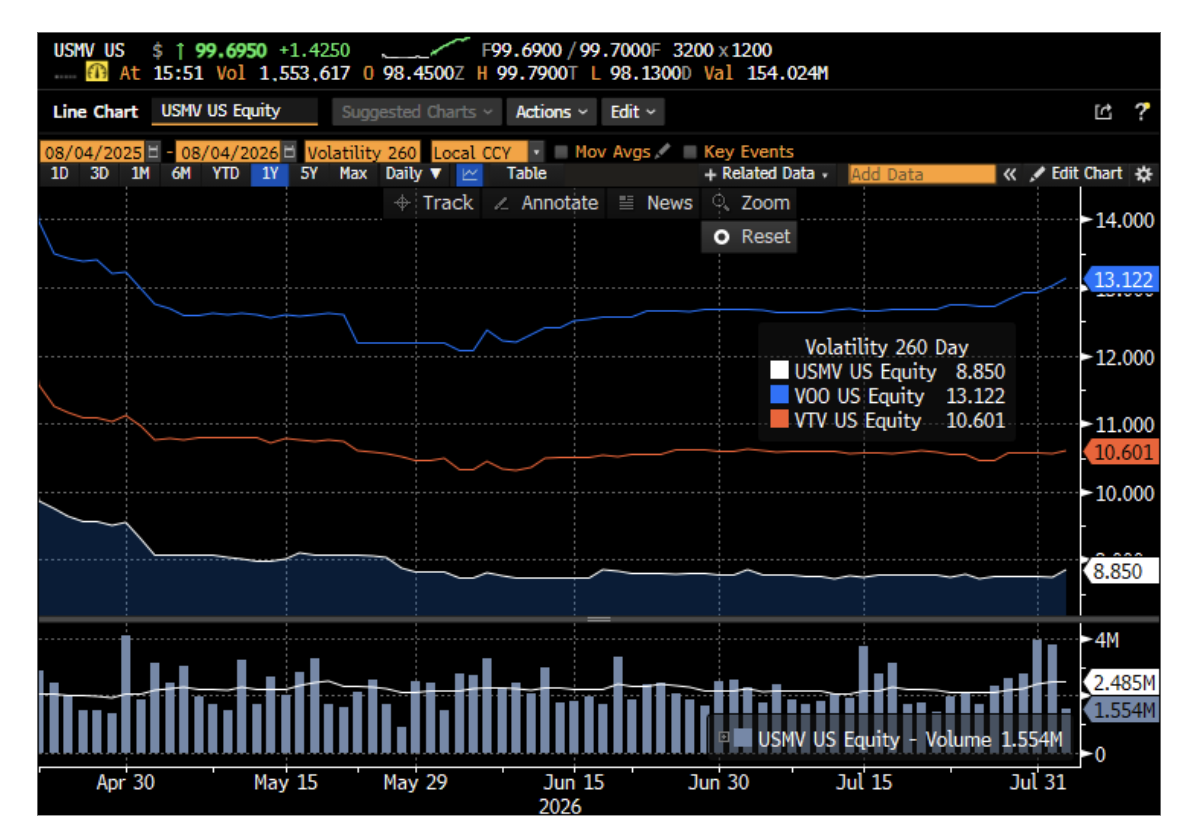This screenshot has height=830, width=1180.
Task: Click the Volatility 260 Day legend title
Action: point(887,347)
